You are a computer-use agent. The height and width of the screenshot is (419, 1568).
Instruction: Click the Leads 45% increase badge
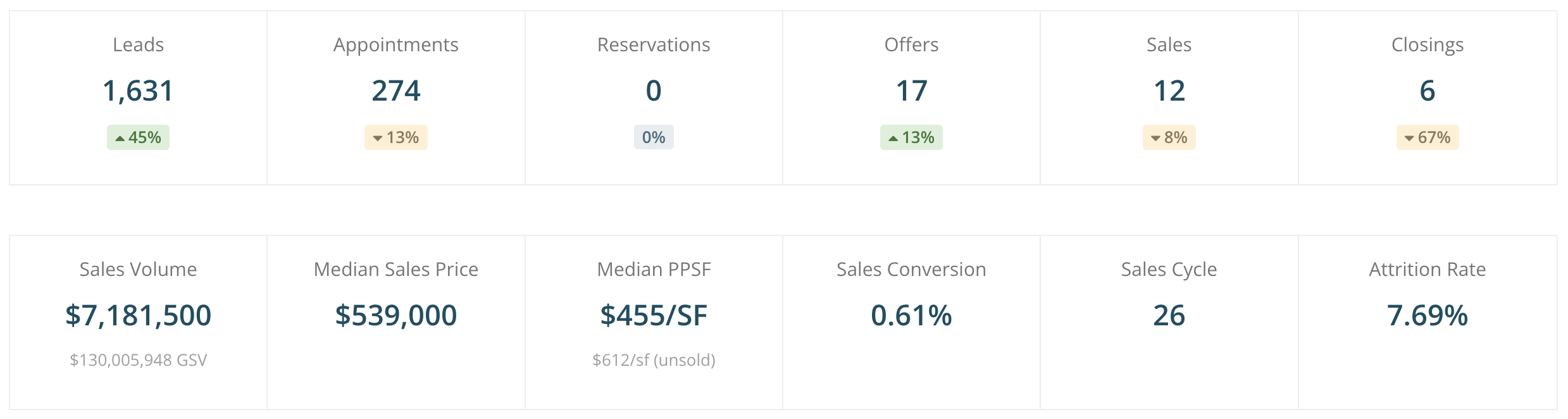point(138,137)
